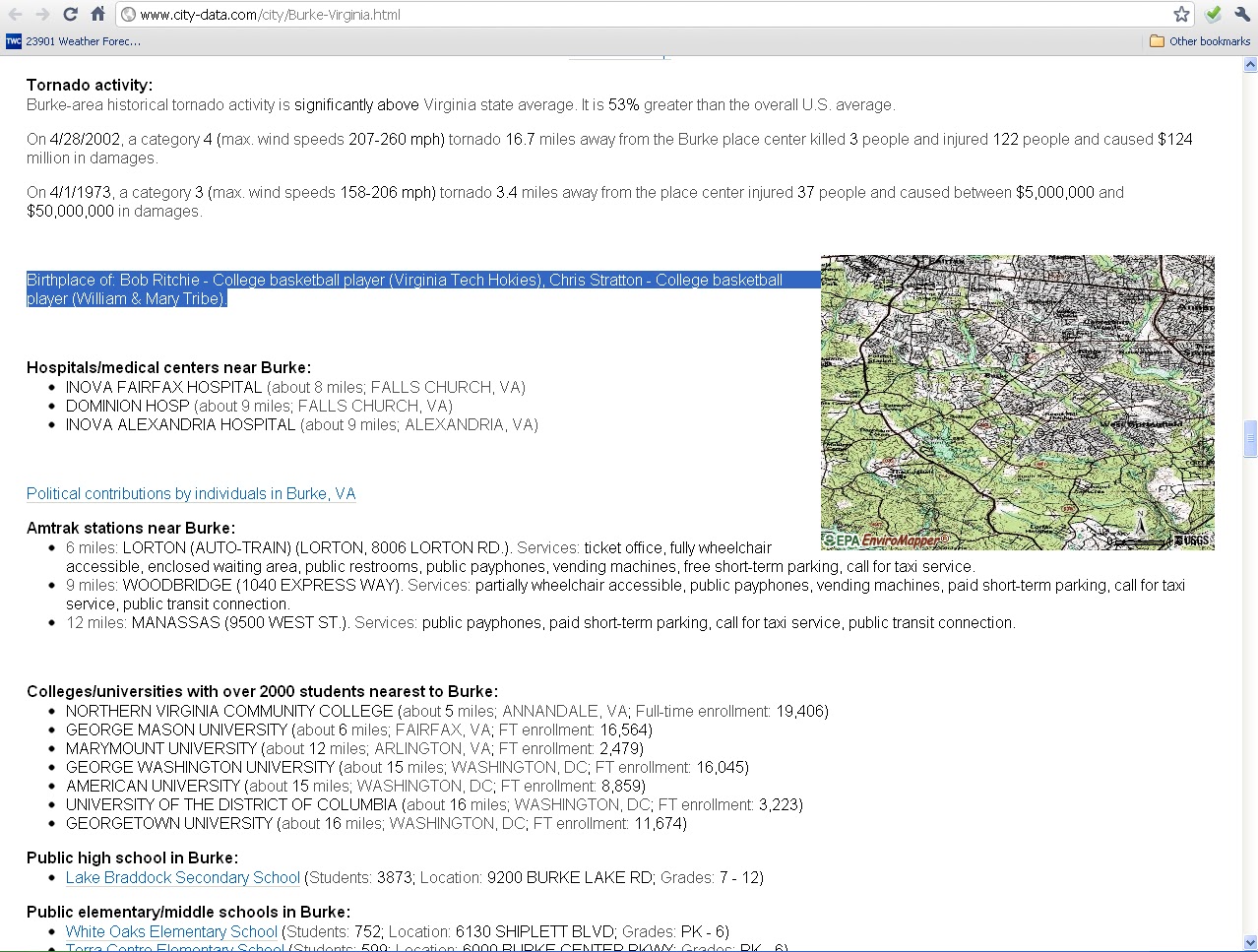Click the highlighted Birthplace of Bob Ritchie text
Viewport: 1258px width, 952px height.
(x=423, y=289)
